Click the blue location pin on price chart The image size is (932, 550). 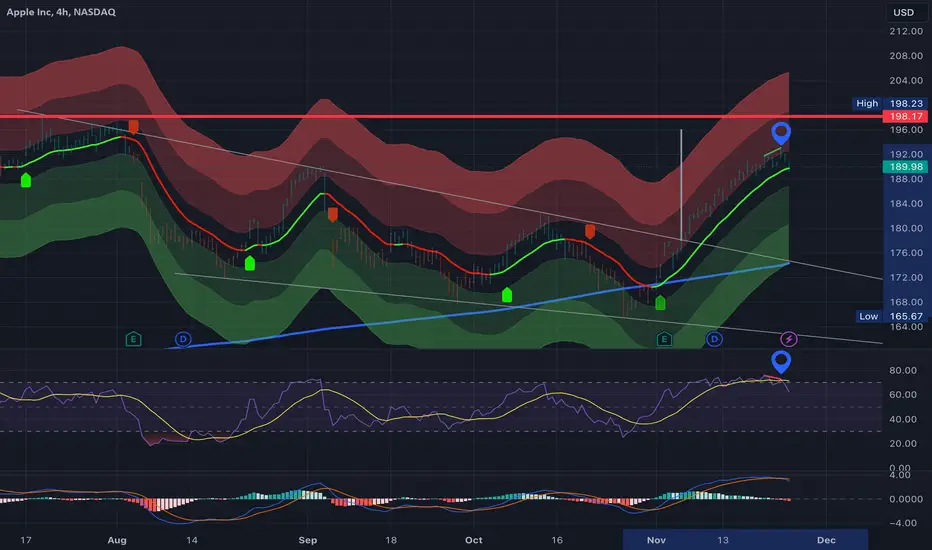pyautogui.click(x=781, y=133)
